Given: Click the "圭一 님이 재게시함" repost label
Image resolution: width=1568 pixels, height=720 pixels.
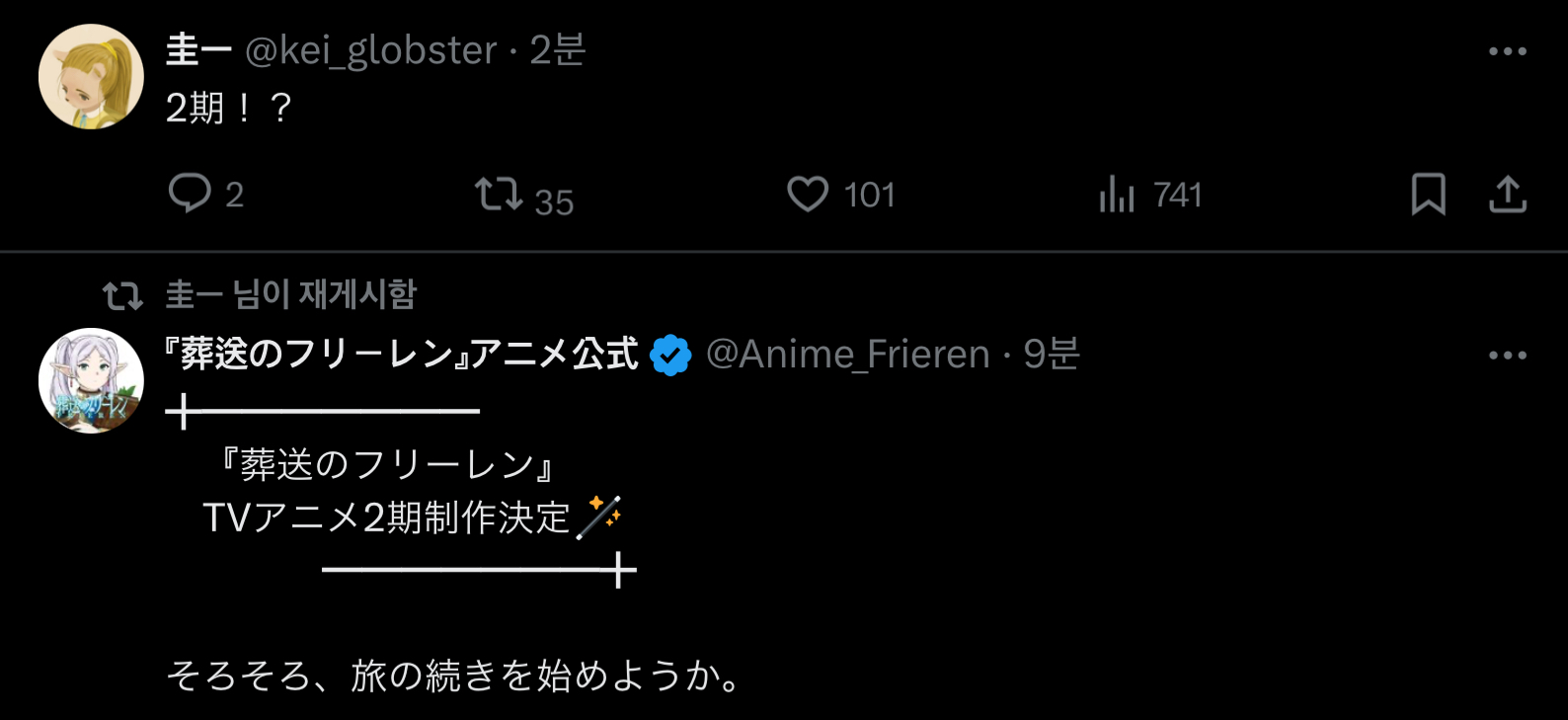Looking at the screenshot, I should (291, 294).
